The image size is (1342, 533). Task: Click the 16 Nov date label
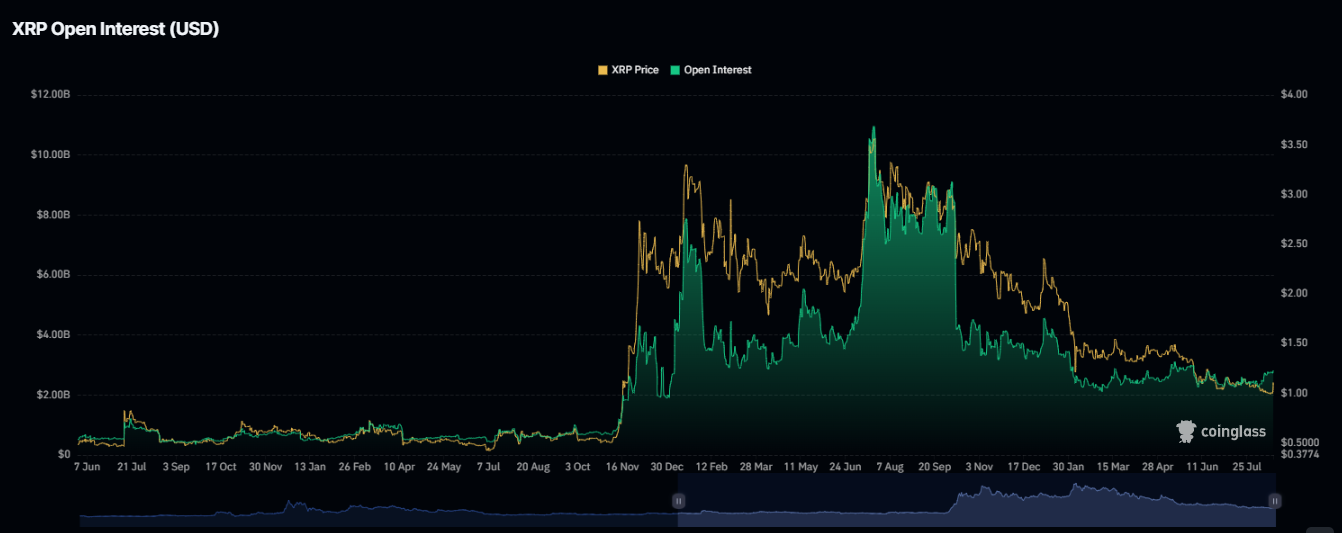[x=623, y=467]
